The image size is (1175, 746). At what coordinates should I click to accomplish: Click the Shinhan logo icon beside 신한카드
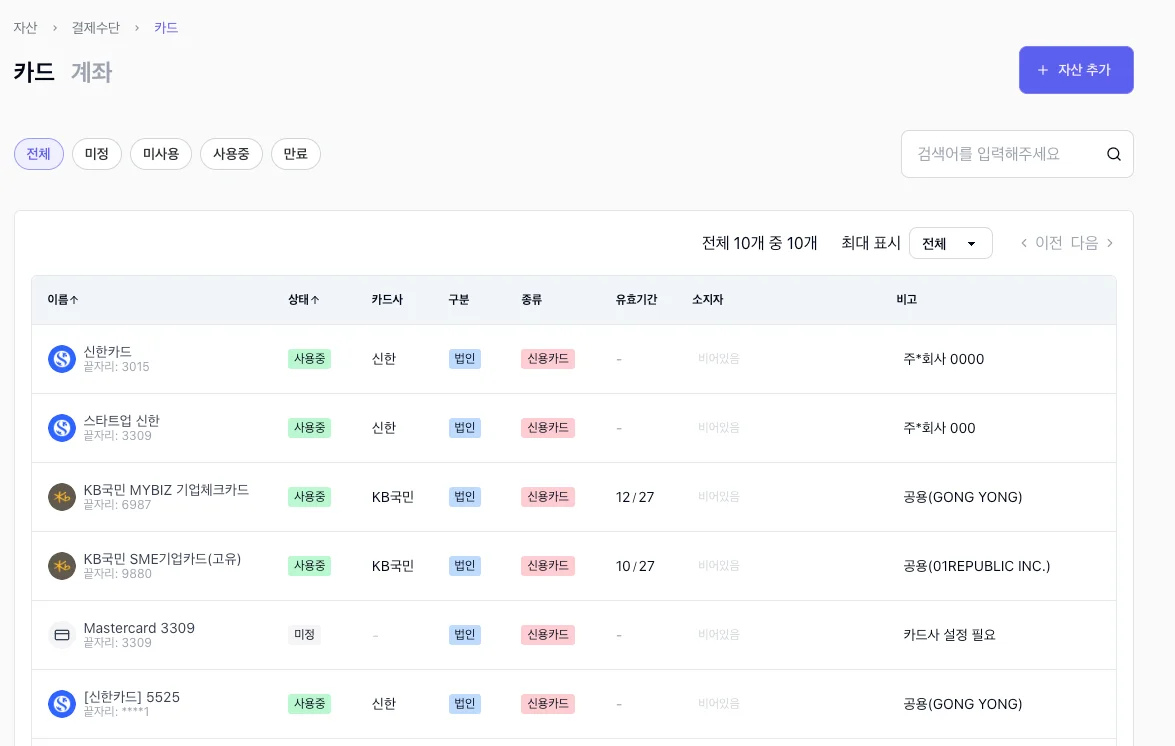[x=62, y=359]
